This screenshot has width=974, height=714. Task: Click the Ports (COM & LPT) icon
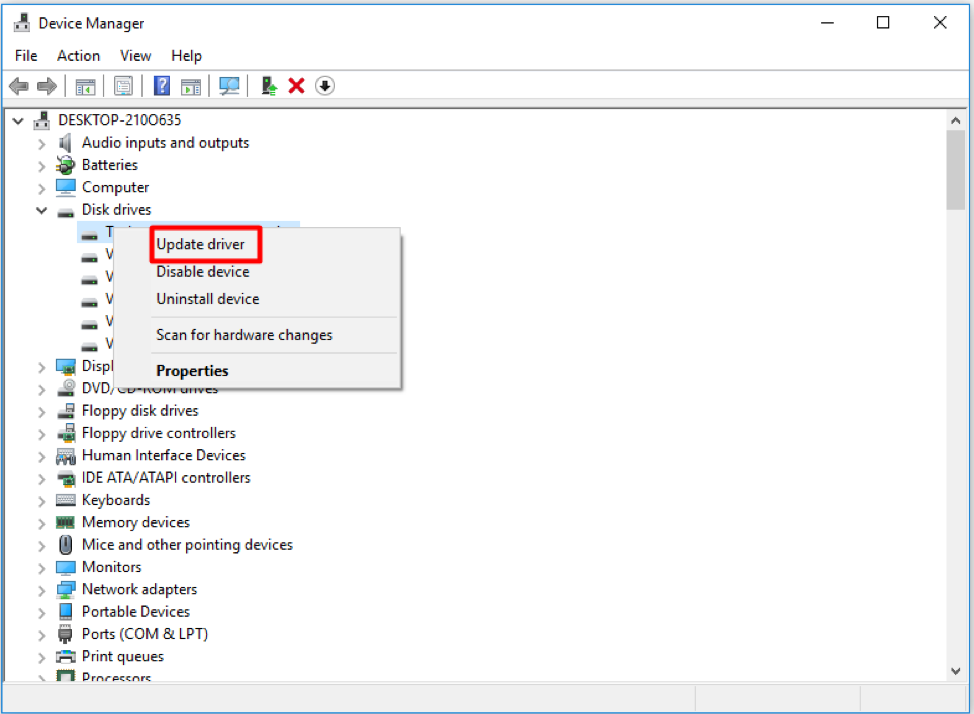[65, 634]
